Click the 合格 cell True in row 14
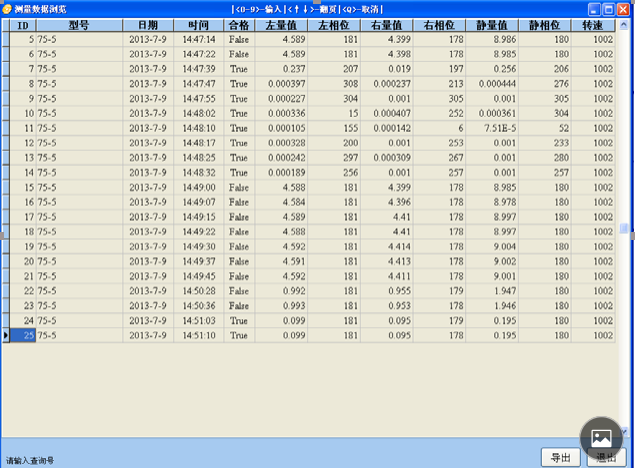The image size is (635, 468). click(238, 172)
